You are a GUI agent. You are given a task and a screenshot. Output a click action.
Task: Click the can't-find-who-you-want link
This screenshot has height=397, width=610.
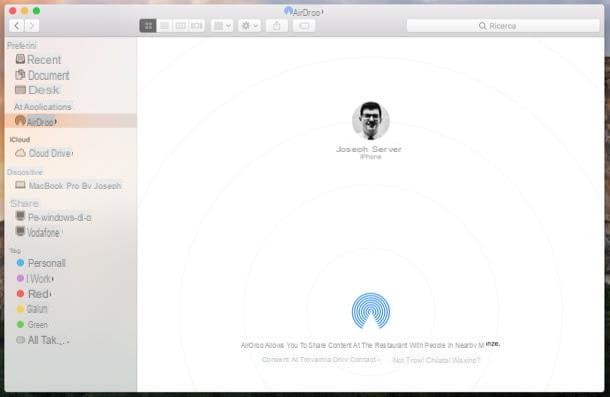(x=436, y=360)
